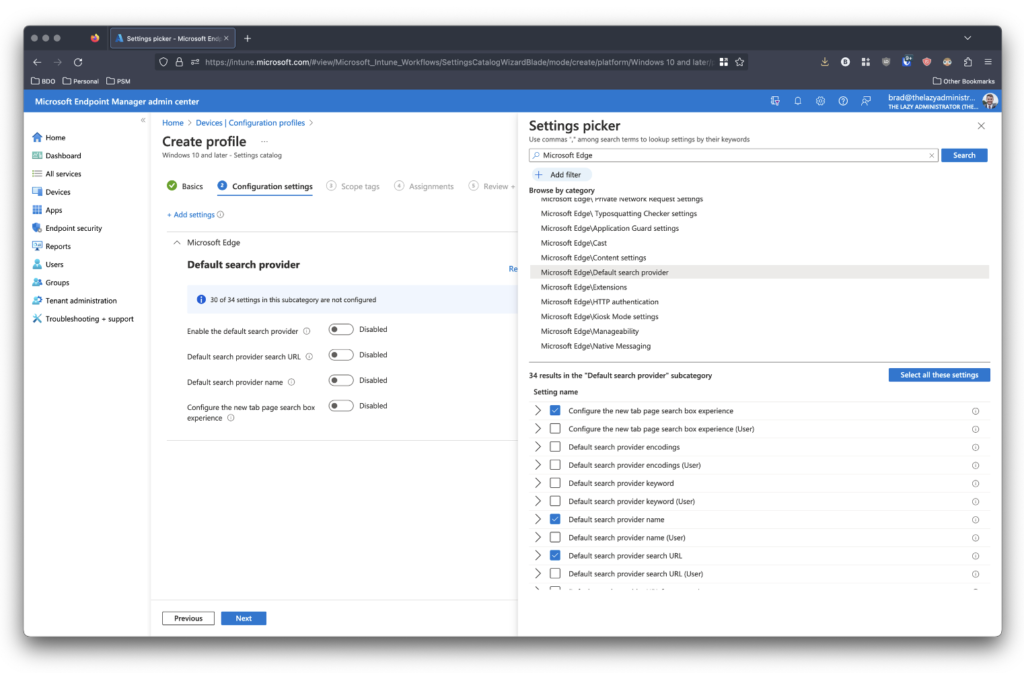This screenshot has width=1024, height=673.
Task: Open the Firefox downloads icon
Action: (825, 62)
